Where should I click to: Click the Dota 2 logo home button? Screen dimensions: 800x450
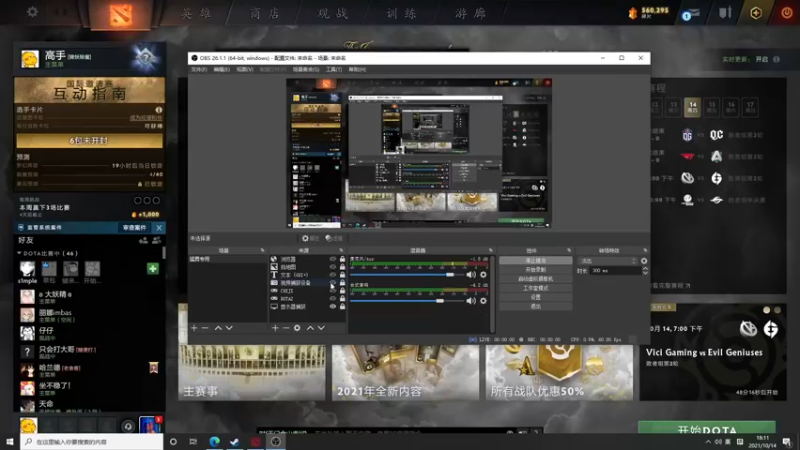[121, 14]
